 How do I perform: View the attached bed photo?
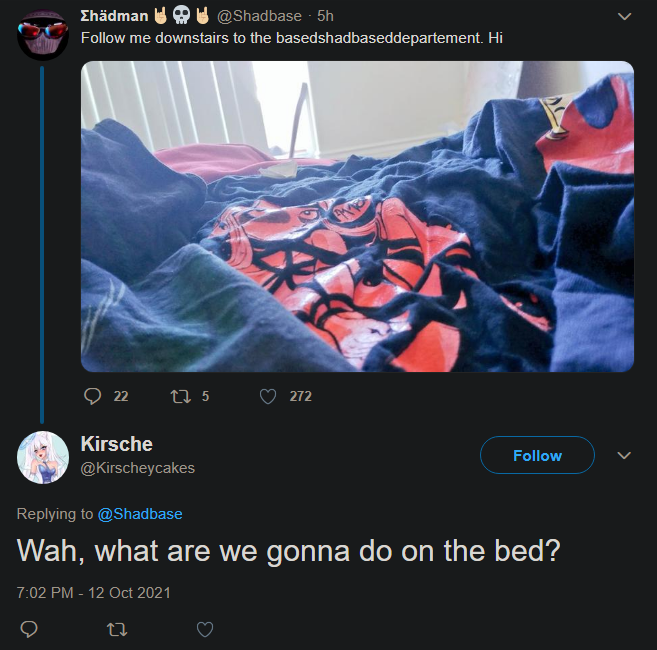pyautogui.click(x=357, y=217)
